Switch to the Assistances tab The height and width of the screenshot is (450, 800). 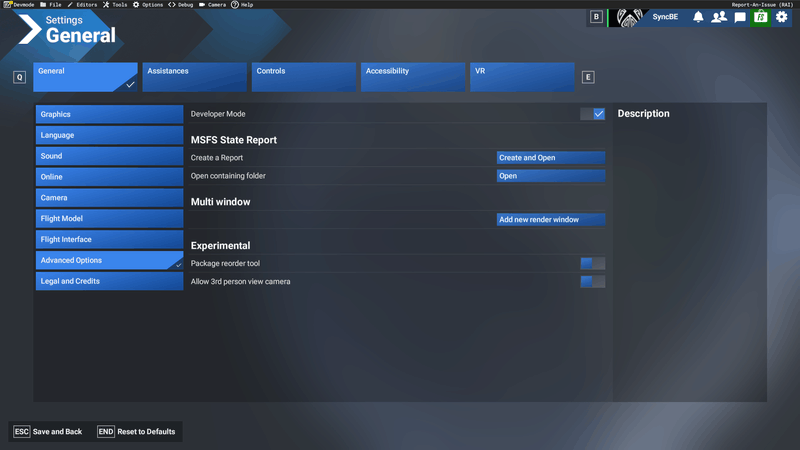click(x=194, y=77)
